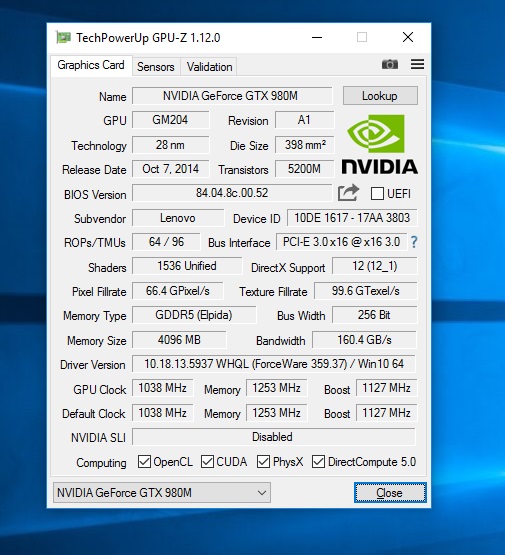
Task: Click the "BIOS Version" label
Action: click(x=95, y=195)
